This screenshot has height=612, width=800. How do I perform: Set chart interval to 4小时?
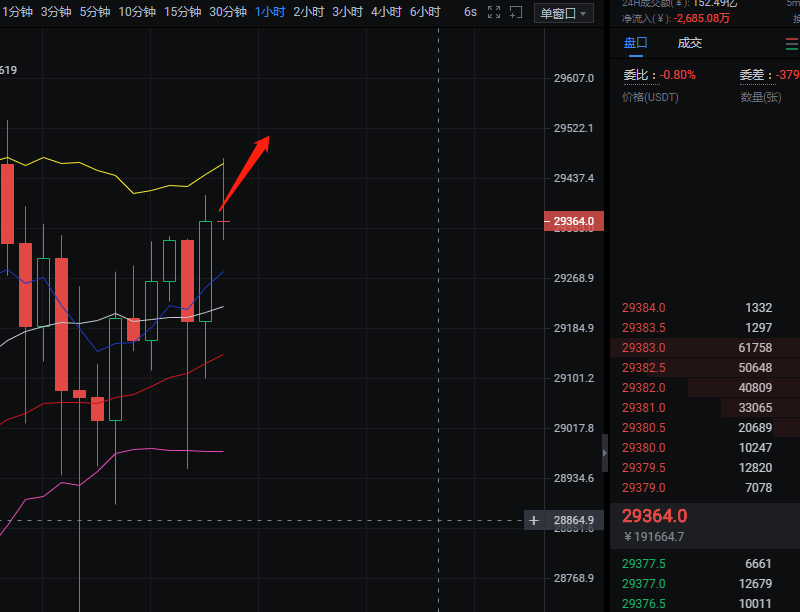(x=386, y=12)
